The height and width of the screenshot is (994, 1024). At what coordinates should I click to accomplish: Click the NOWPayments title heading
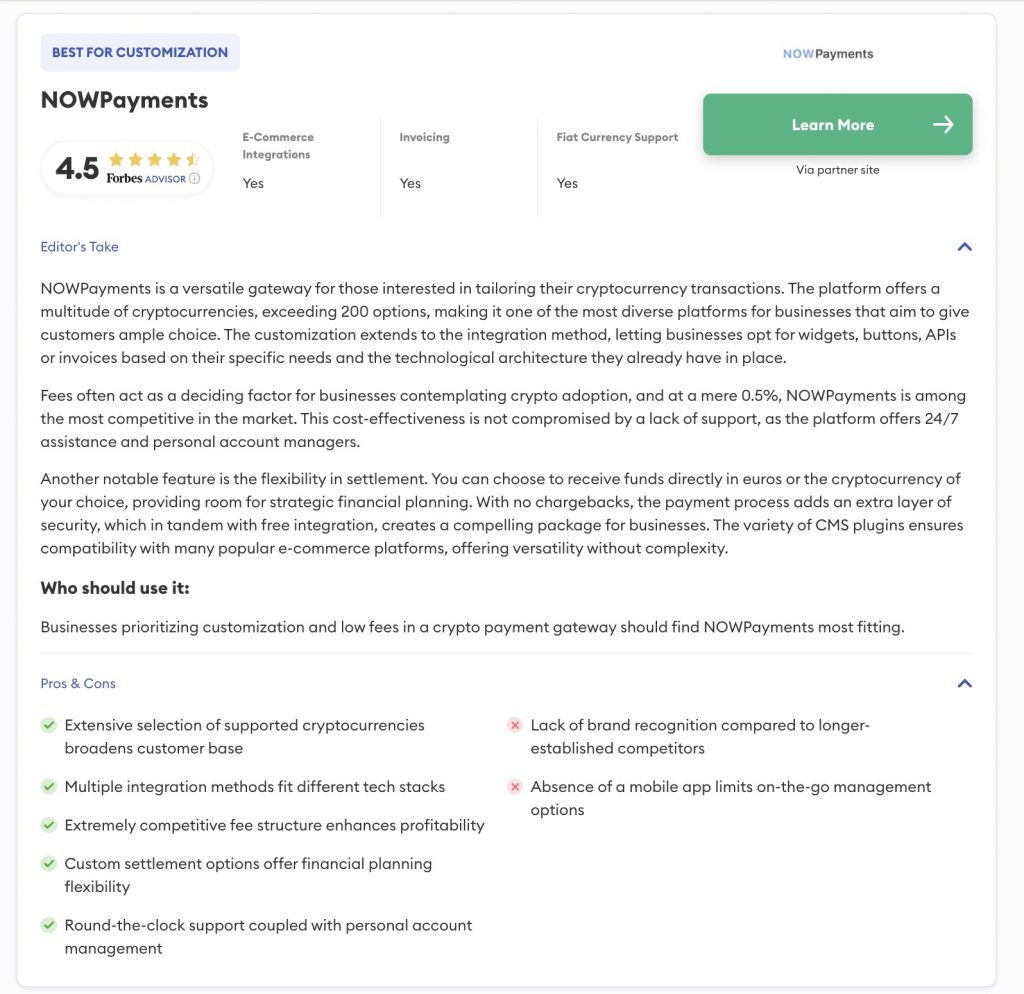[x=124, y=100]
